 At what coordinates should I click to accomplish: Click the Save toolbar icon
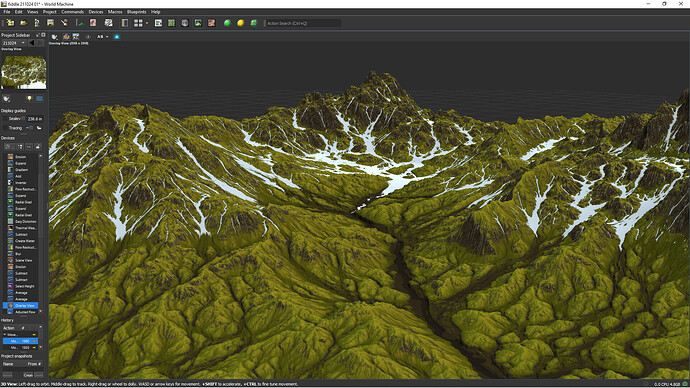50,23
